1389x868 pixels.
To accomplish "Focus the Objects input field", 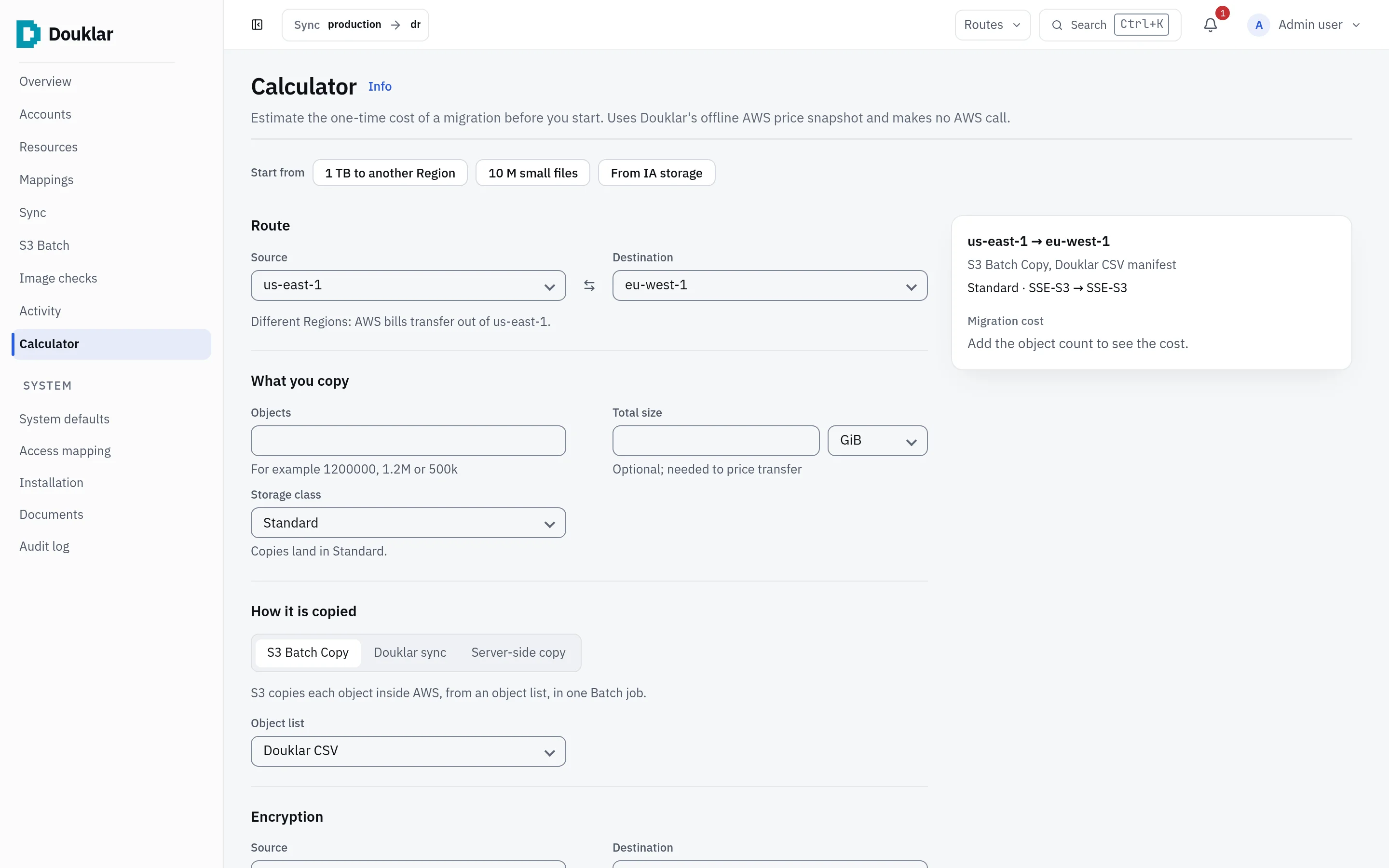I will click(408, 441).
